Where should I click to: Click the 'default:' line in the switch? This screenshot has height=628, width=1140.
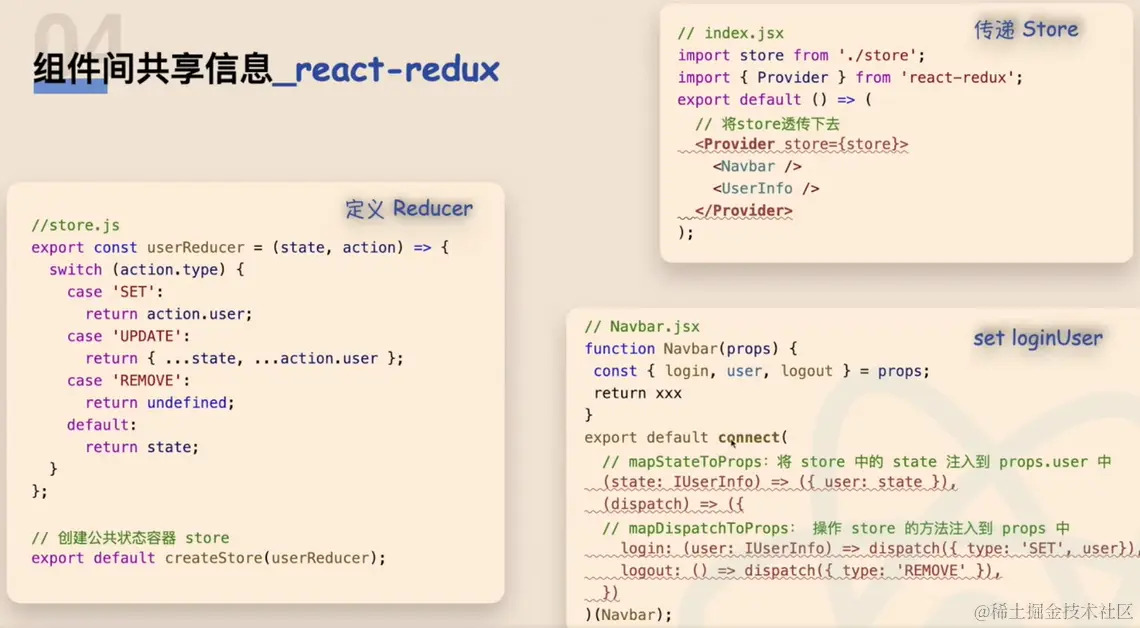tap(102, 424)
